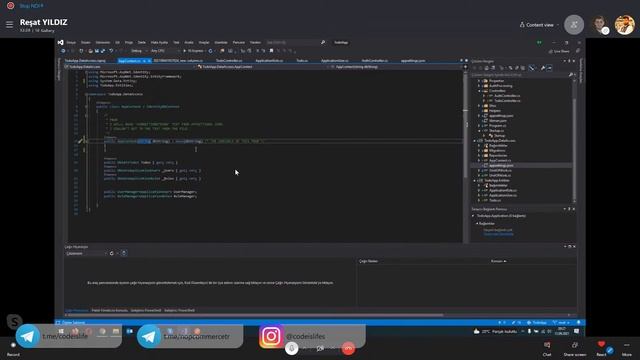Click the Stop NDI link

pos(31,6)
